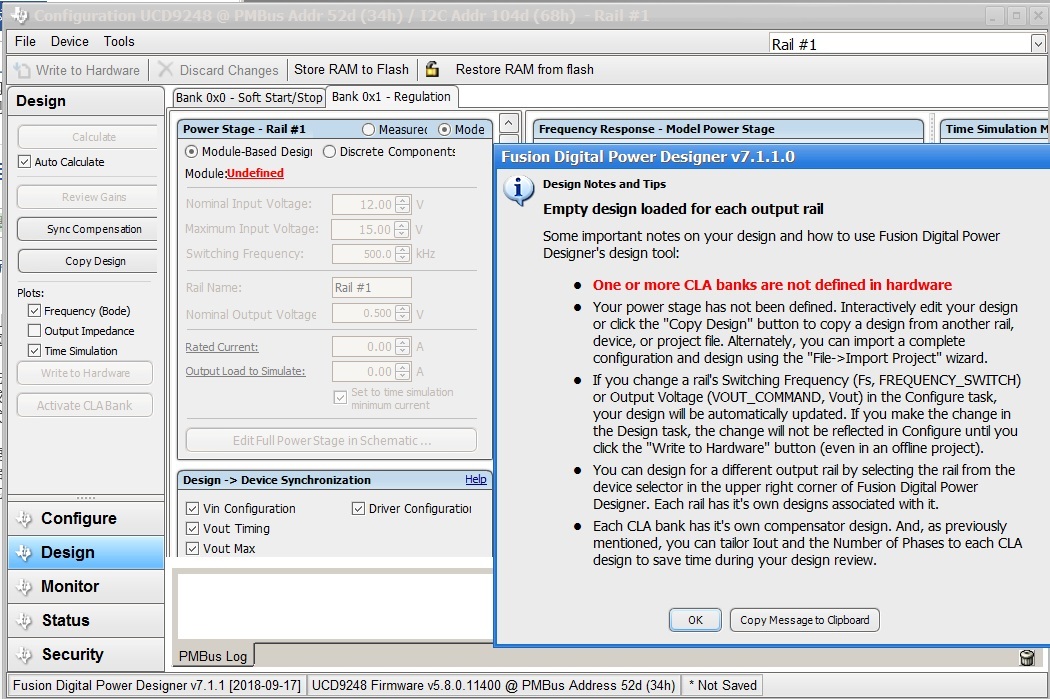The image size is (1050, 699).
Task: Open the Device menu
Action: coord(70,42)
